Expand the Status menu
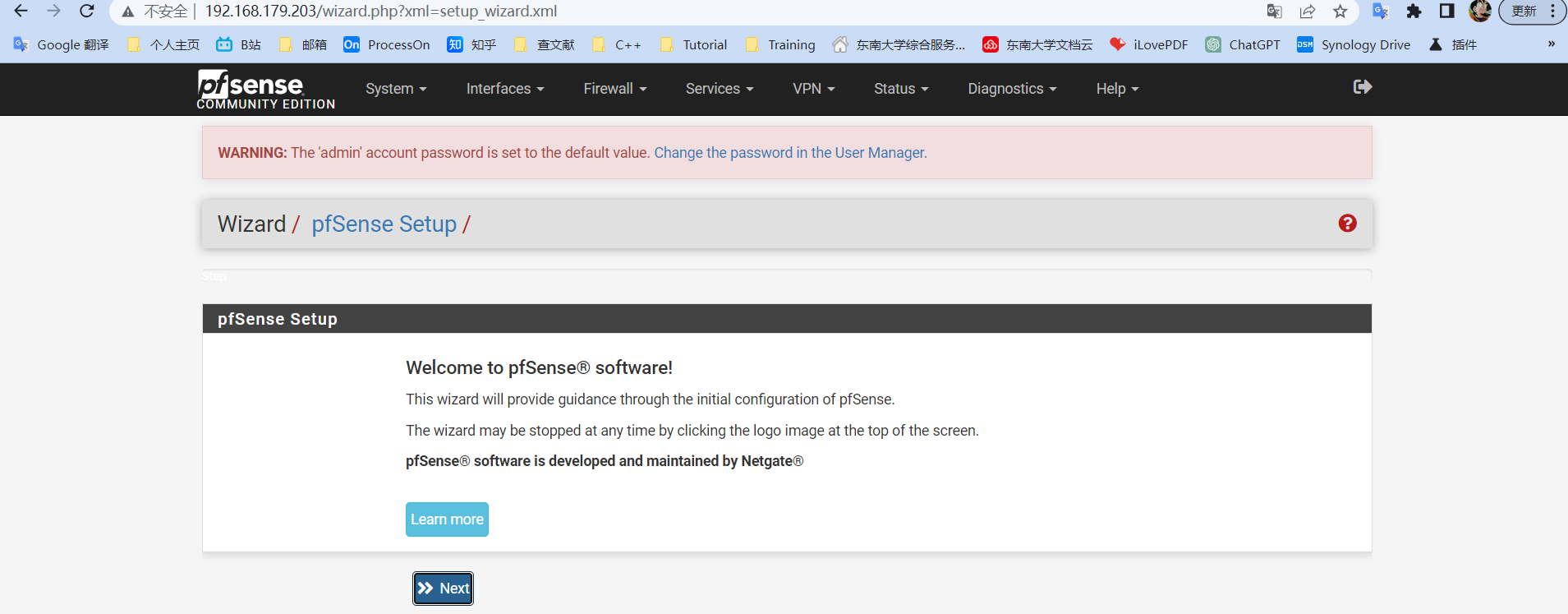This screenshot has height=614, width=1568. (x=901, y=89)
